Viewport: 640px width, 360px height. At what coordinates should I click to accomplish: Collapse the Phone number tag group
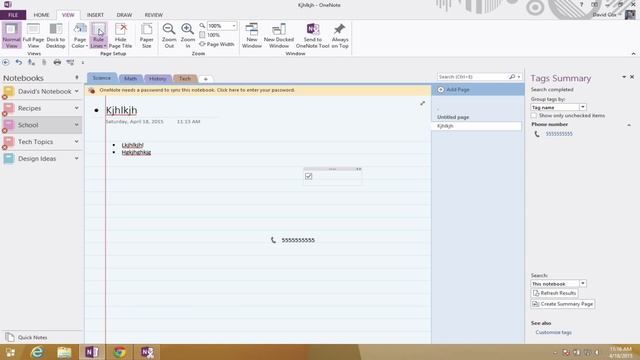tap(629, 125)
